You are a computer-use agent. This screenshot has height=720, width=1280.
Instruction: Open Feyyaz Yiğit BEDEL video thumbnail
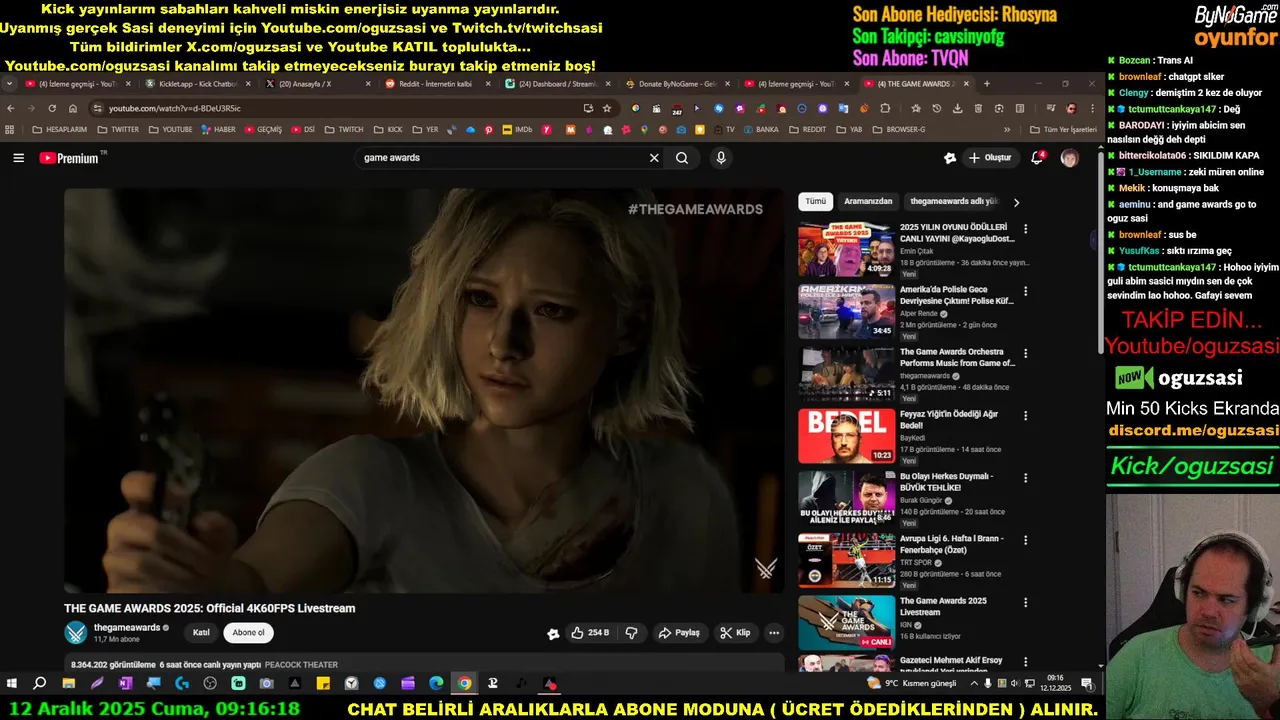[846, 436]
